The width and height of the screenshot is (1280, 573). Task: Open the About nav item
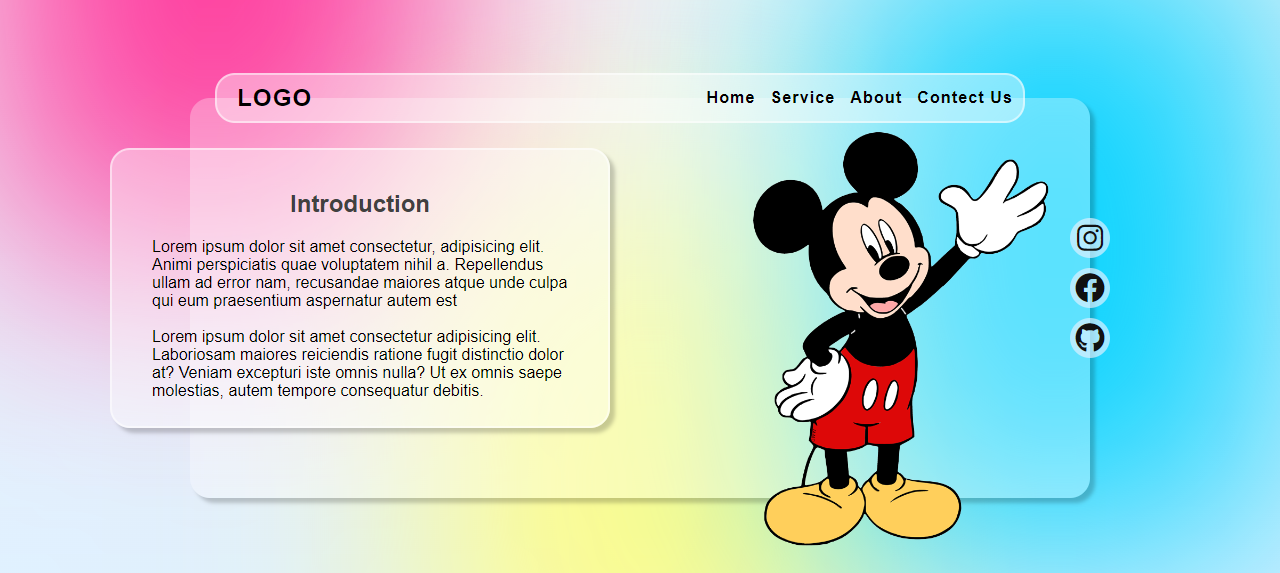click(x=876, y=97)
